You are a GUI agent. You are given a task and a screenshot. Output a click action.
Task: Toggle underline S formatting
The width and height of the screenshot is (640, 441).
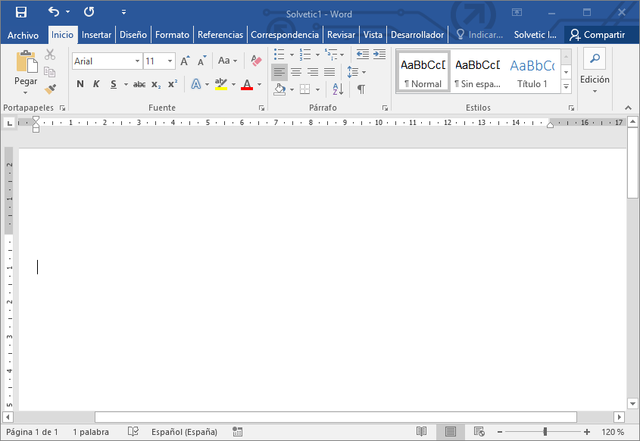tap(113, 84)
